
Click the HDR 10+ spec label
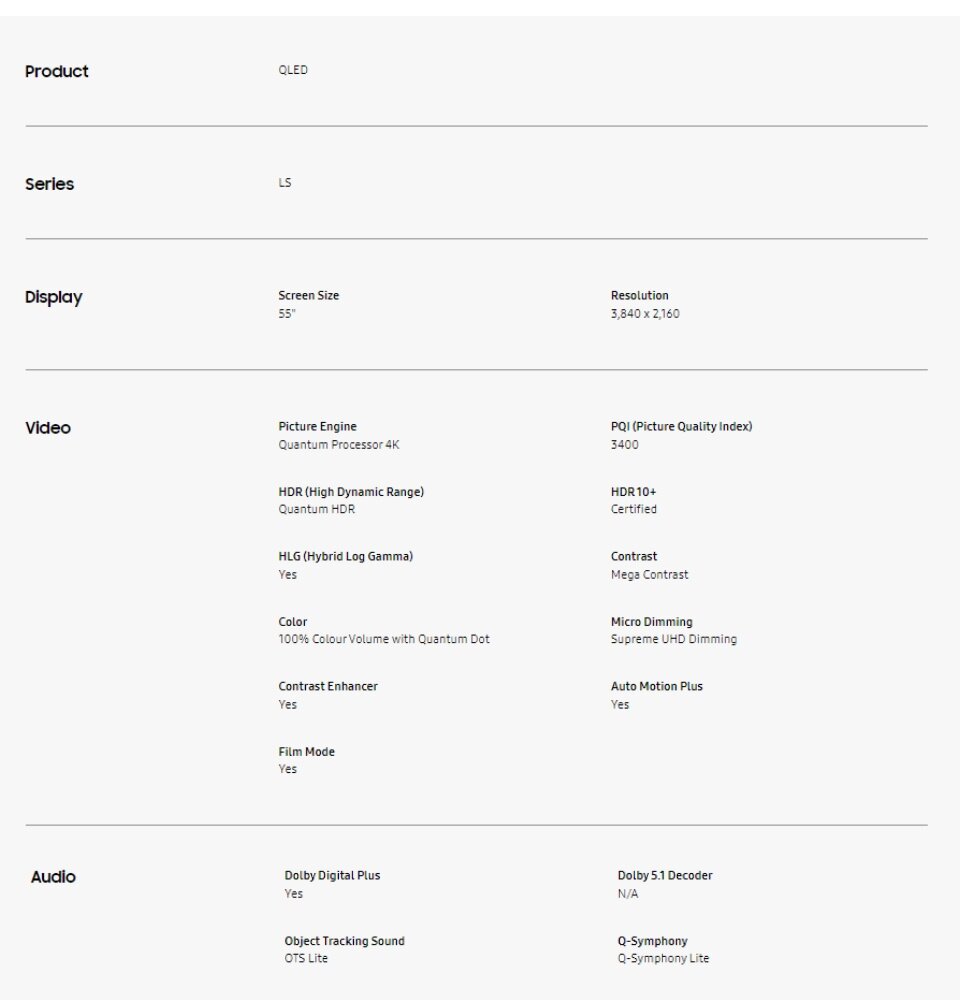(x=633, y=492)
